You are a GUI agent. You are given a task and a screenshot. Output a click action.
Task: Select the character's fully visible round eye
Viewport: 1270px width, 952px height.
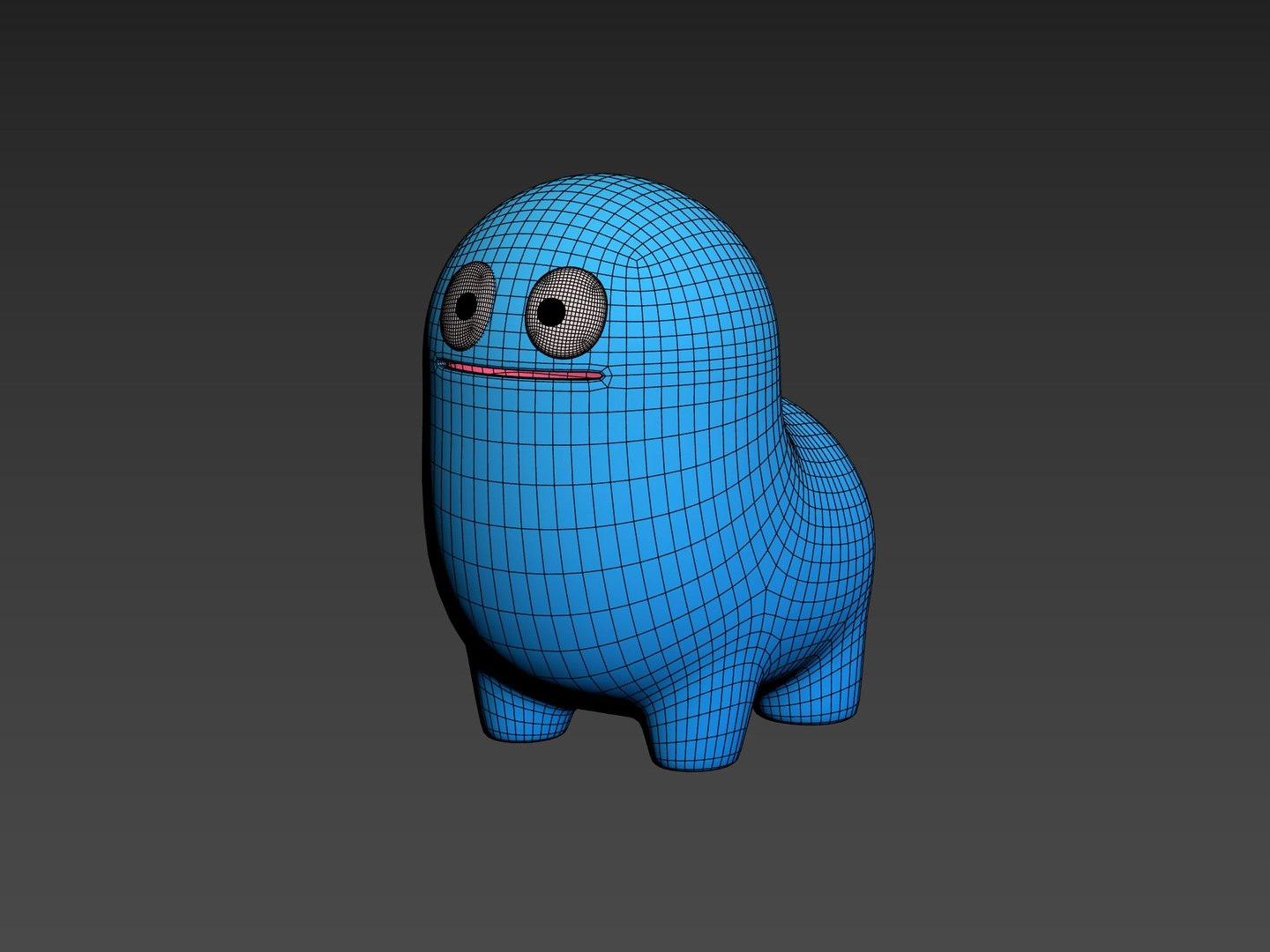click(x=566, y=313)
